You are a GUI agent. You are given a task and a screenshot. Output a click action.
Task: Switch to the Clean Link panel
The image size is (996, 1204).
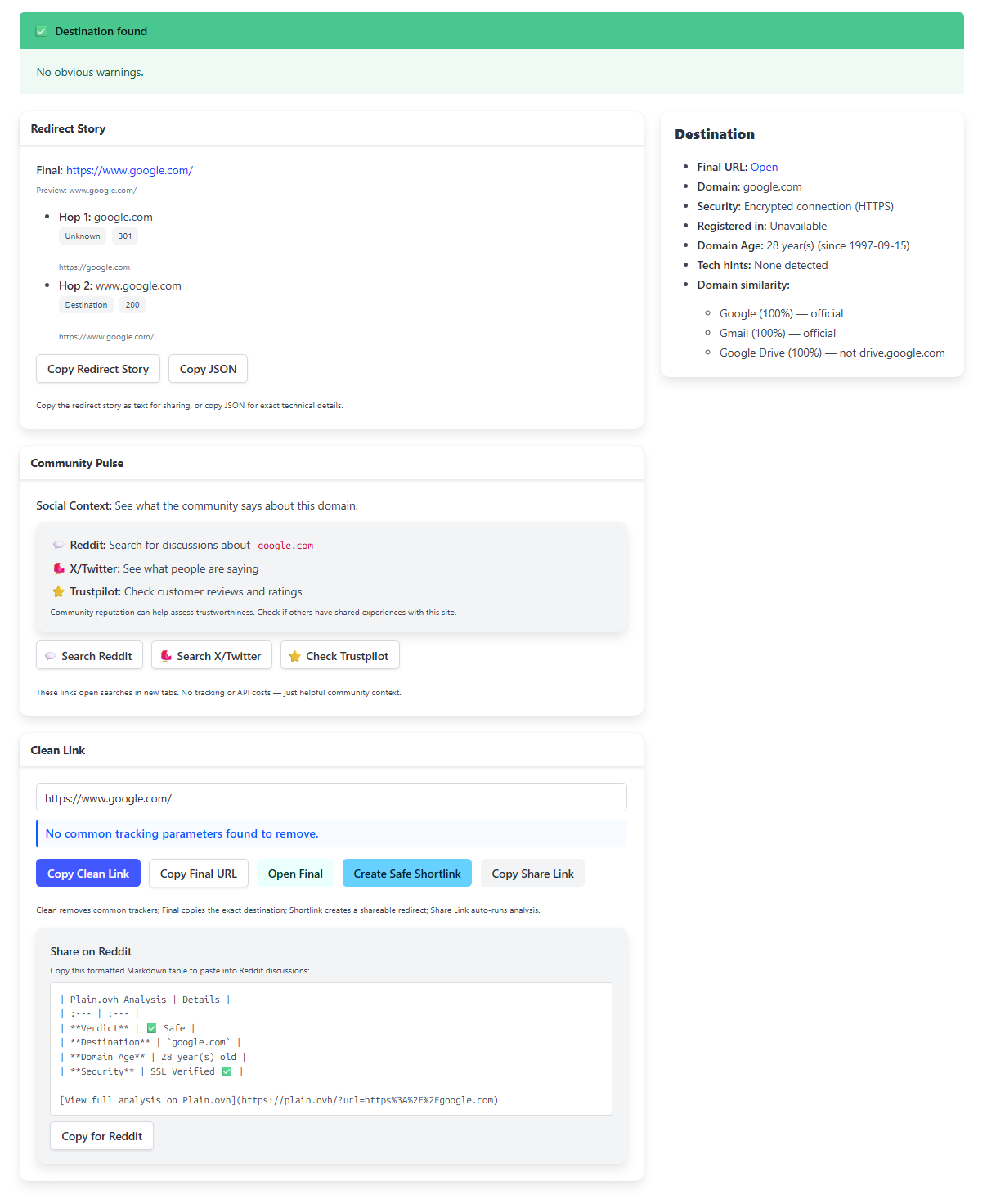point(57,750)
